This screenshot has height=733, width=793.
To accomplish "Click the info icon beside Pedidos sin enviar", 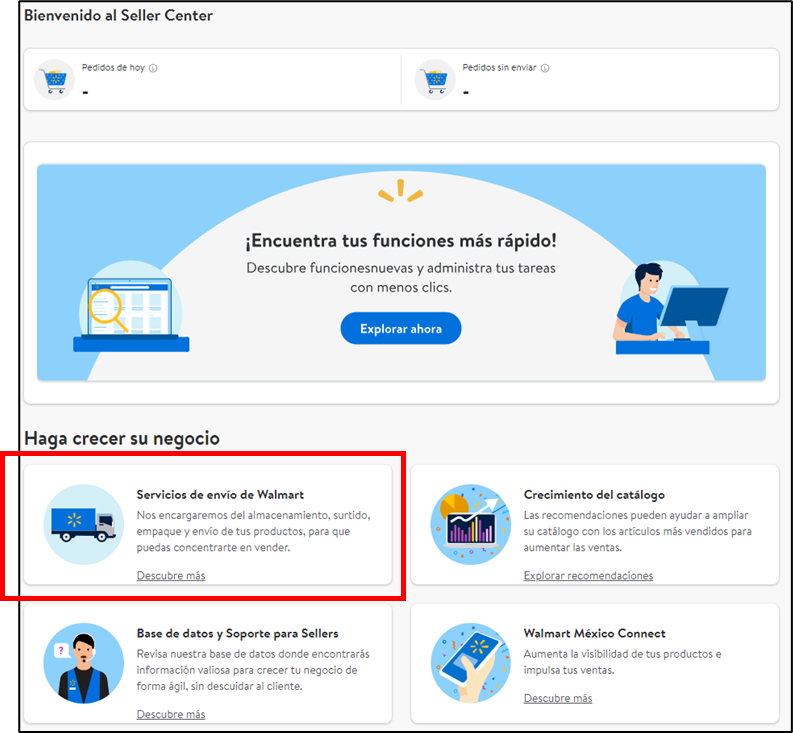I will (x=545, y=69).
